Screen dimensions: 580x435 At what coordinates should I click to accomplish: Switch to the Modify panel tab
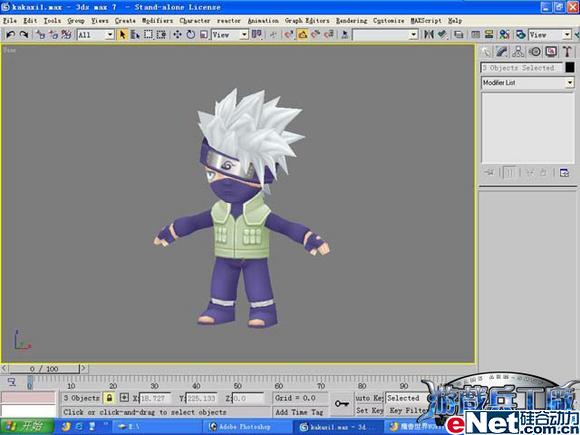coord(502,52)
